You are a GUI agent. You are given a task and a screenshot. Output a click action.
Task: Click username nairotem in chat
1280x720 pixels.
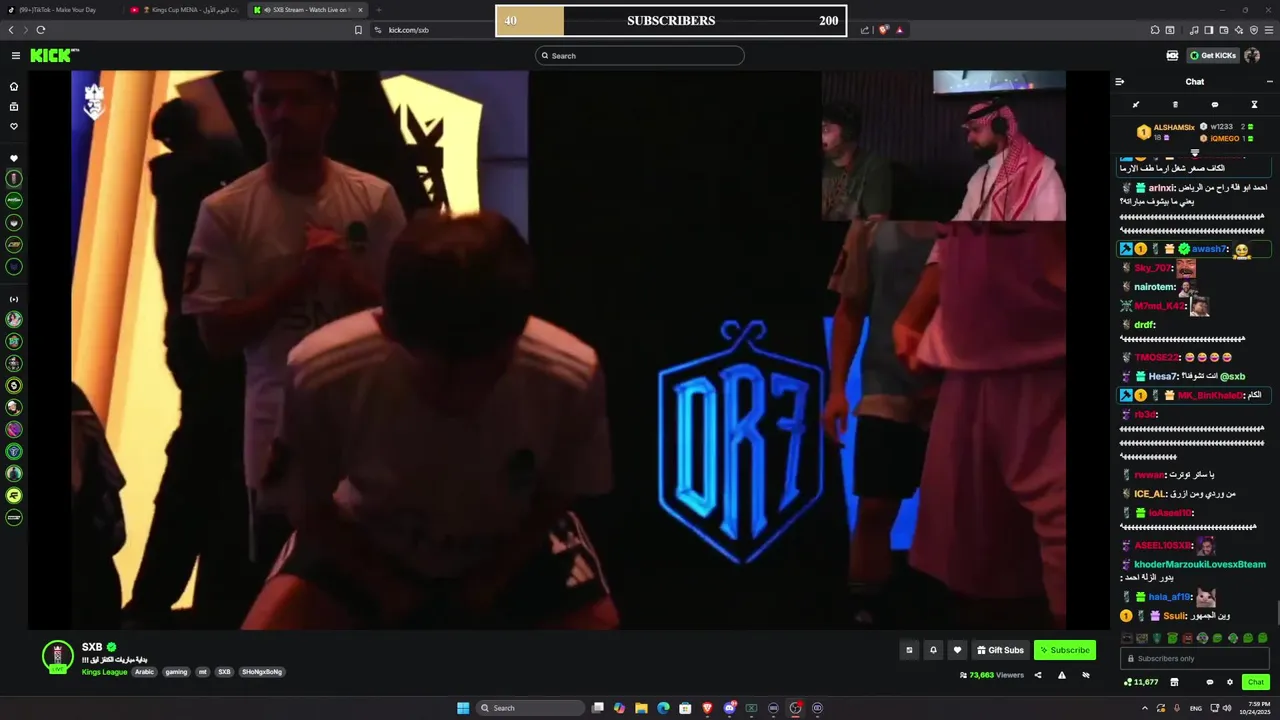coord(1155,287)
